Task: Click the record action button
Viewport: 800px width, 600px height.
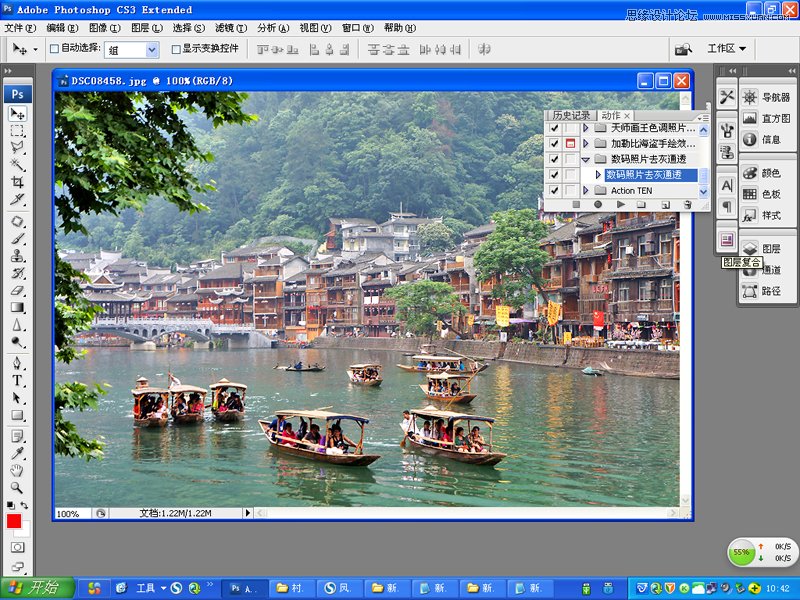Action: tap(598, 204)
